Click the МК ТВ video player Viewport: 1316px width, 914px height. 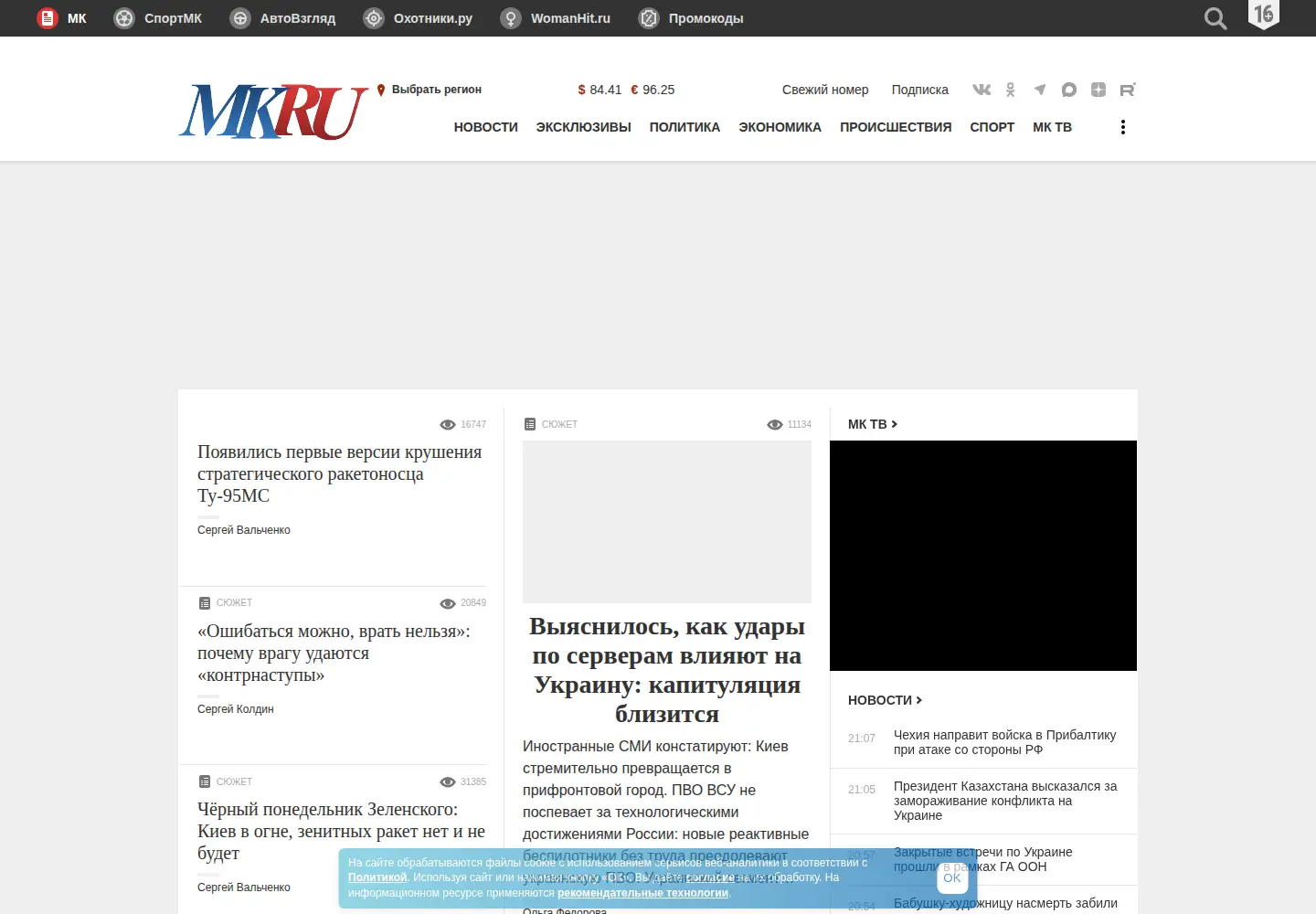pos(983,556)
